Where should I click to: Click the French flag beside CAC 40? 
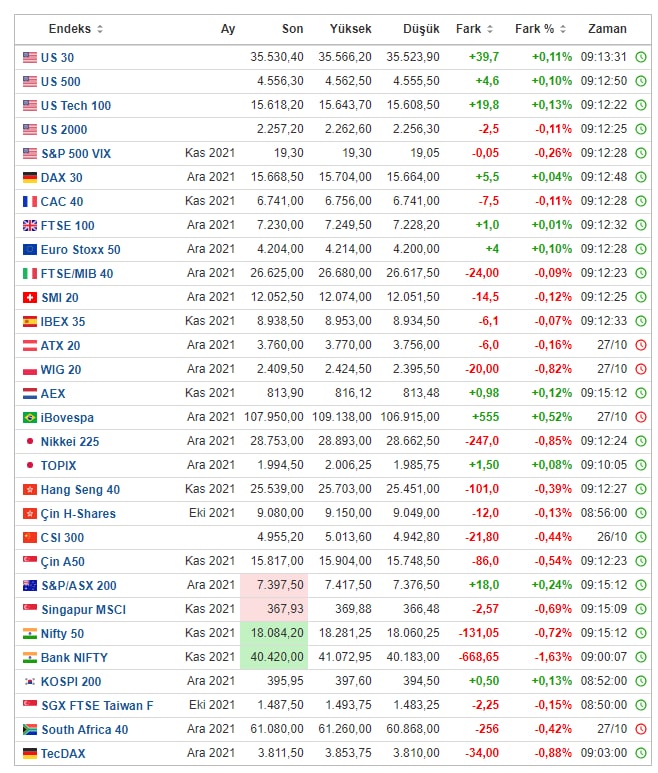click(x=30, y=202)
